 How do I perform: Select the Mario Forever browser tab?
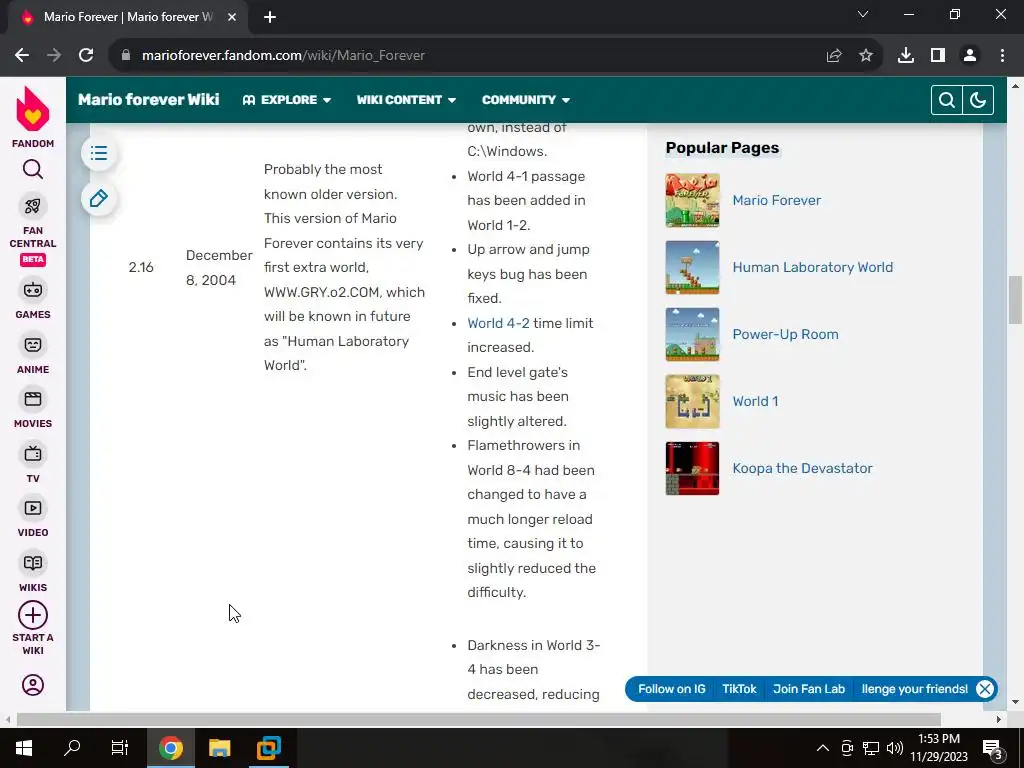127,17
